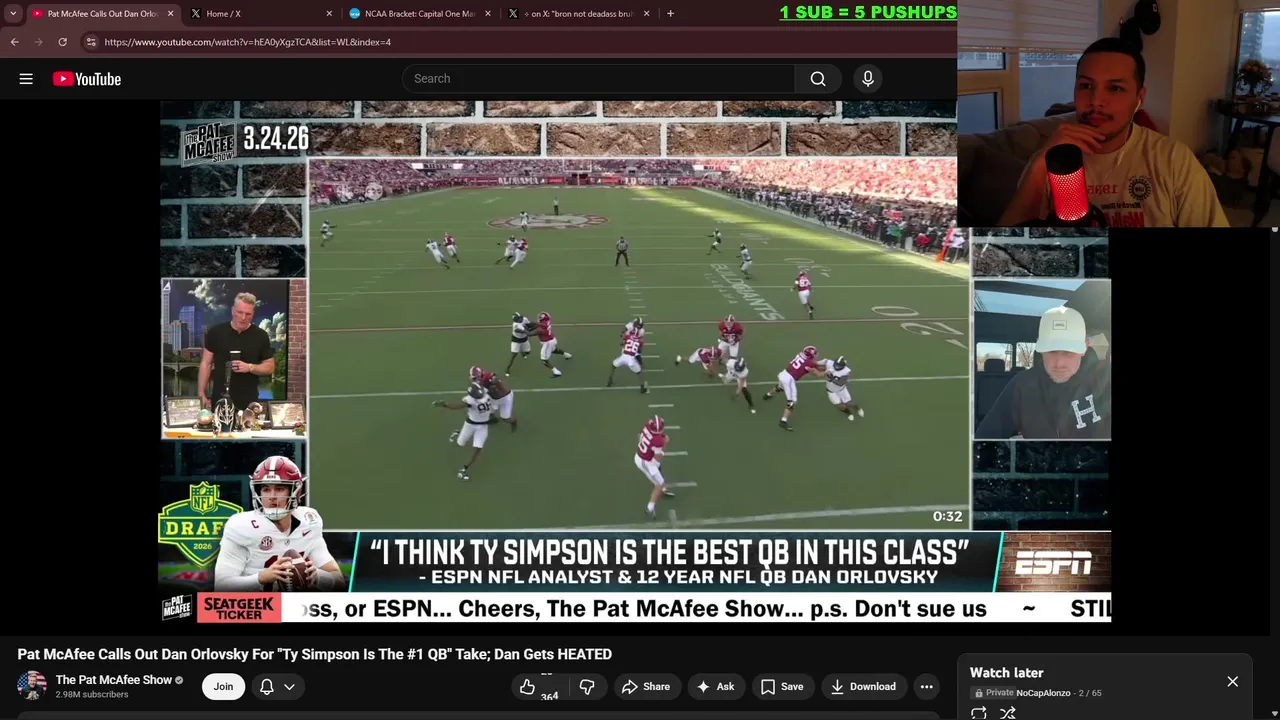This screenshot has width=1280, height=720.
Task: Close the Watch later playlist panel
Action: pos(1232,682)
